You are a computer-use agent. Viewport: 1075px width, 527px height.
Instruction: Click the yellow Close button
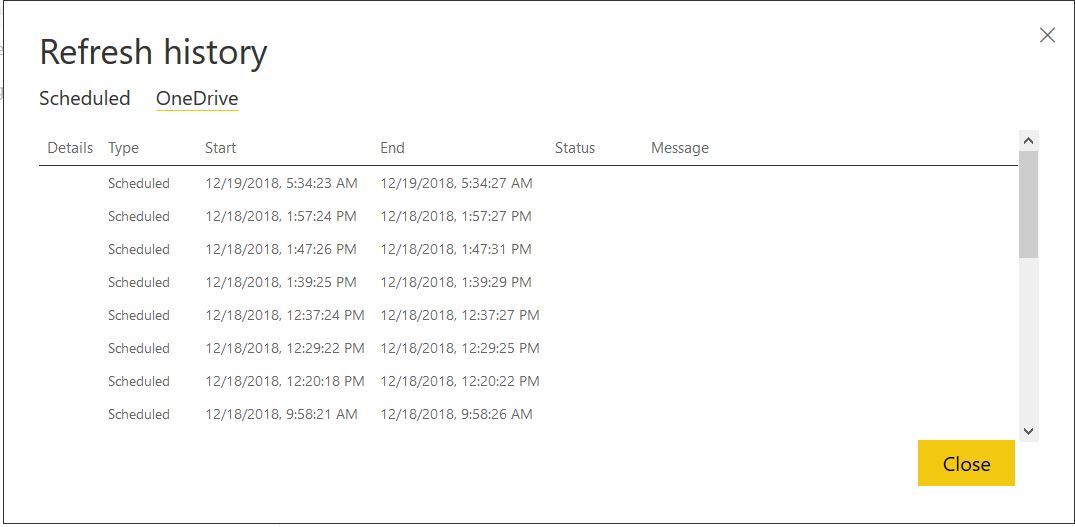tap(966, 463)
